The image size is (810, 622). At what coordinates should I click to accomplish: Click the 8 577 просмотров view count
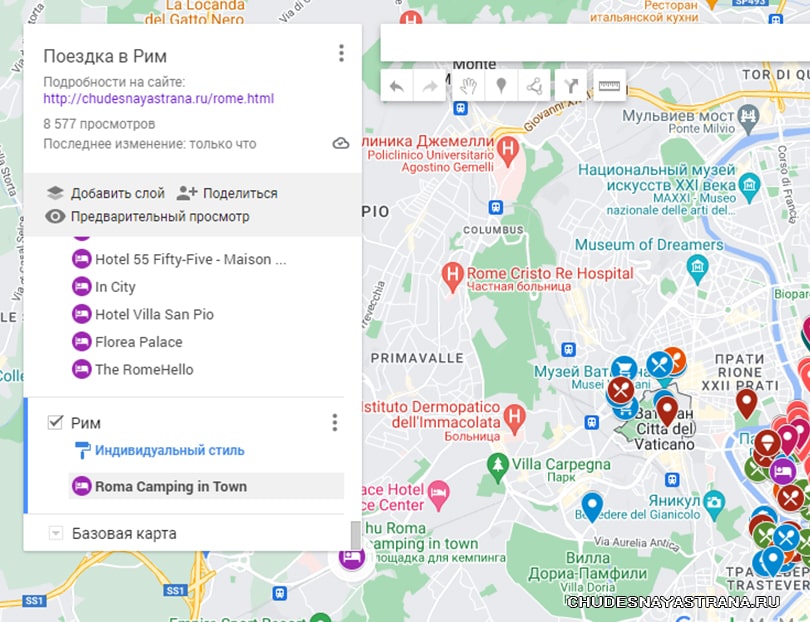point(99,124)
